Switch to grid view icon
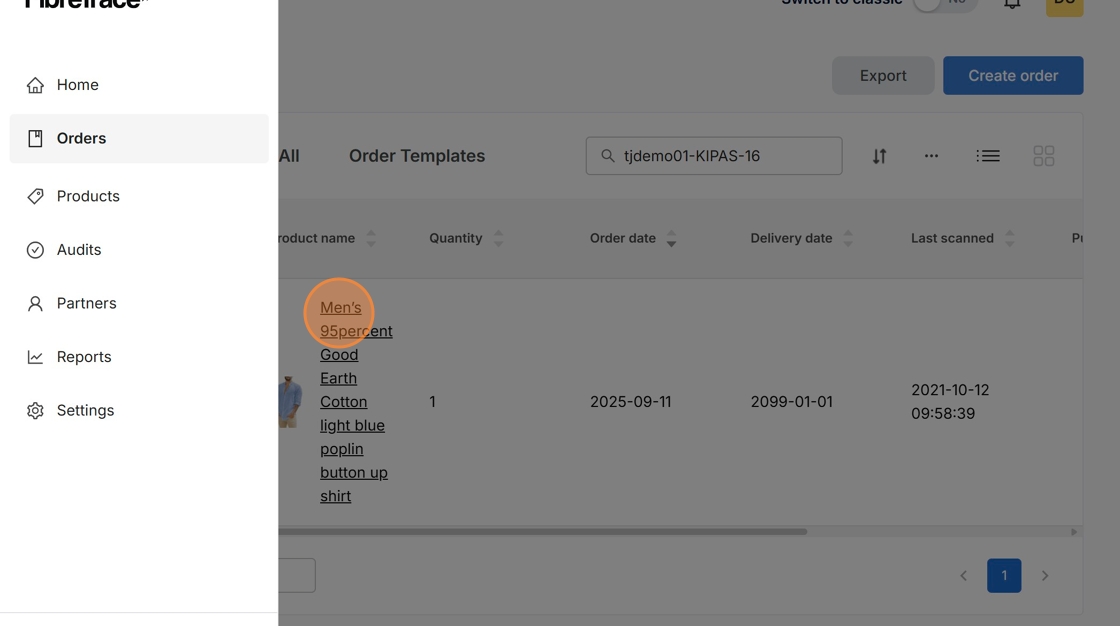Image resolution: width=1120 pixels, height=626 pixels. coord(1043,156)
